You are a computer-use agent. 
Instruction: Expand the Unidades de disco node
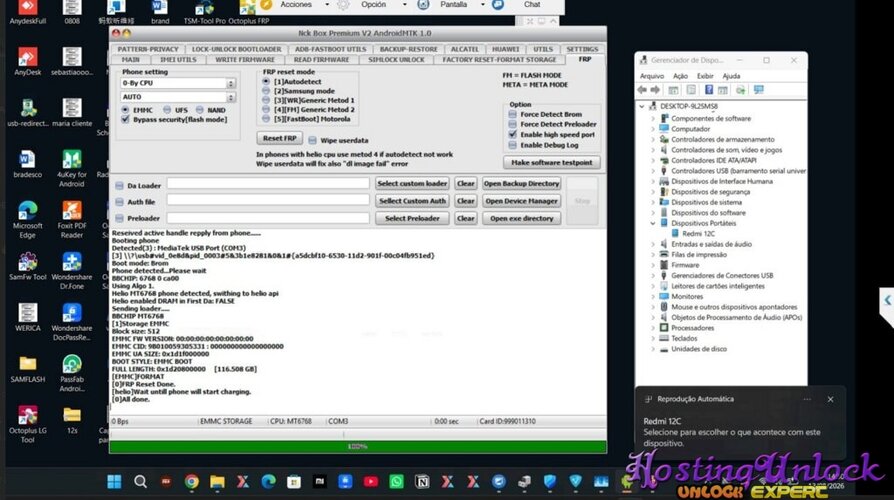click(653, 349)
